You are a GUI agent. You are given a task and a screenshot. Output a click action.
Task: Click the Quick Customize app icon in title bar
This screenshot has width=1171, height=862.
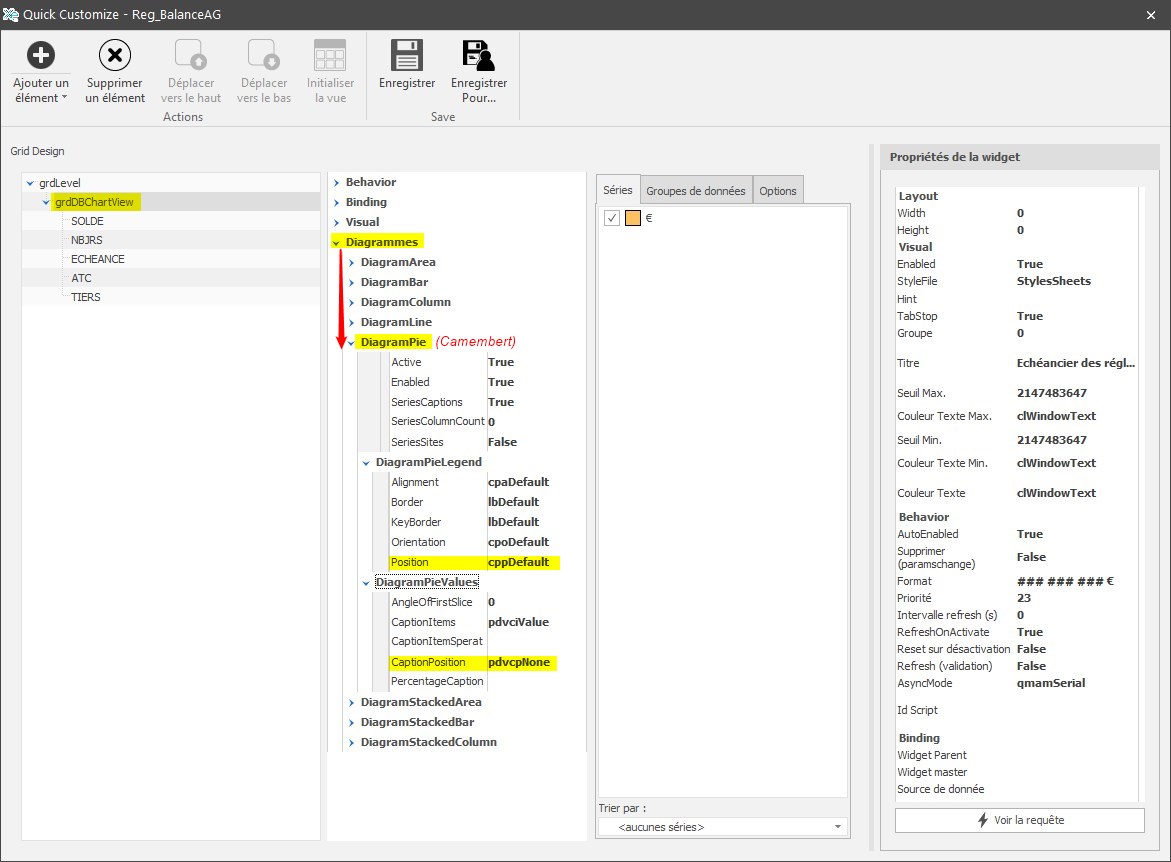click(x=11, y=13)
